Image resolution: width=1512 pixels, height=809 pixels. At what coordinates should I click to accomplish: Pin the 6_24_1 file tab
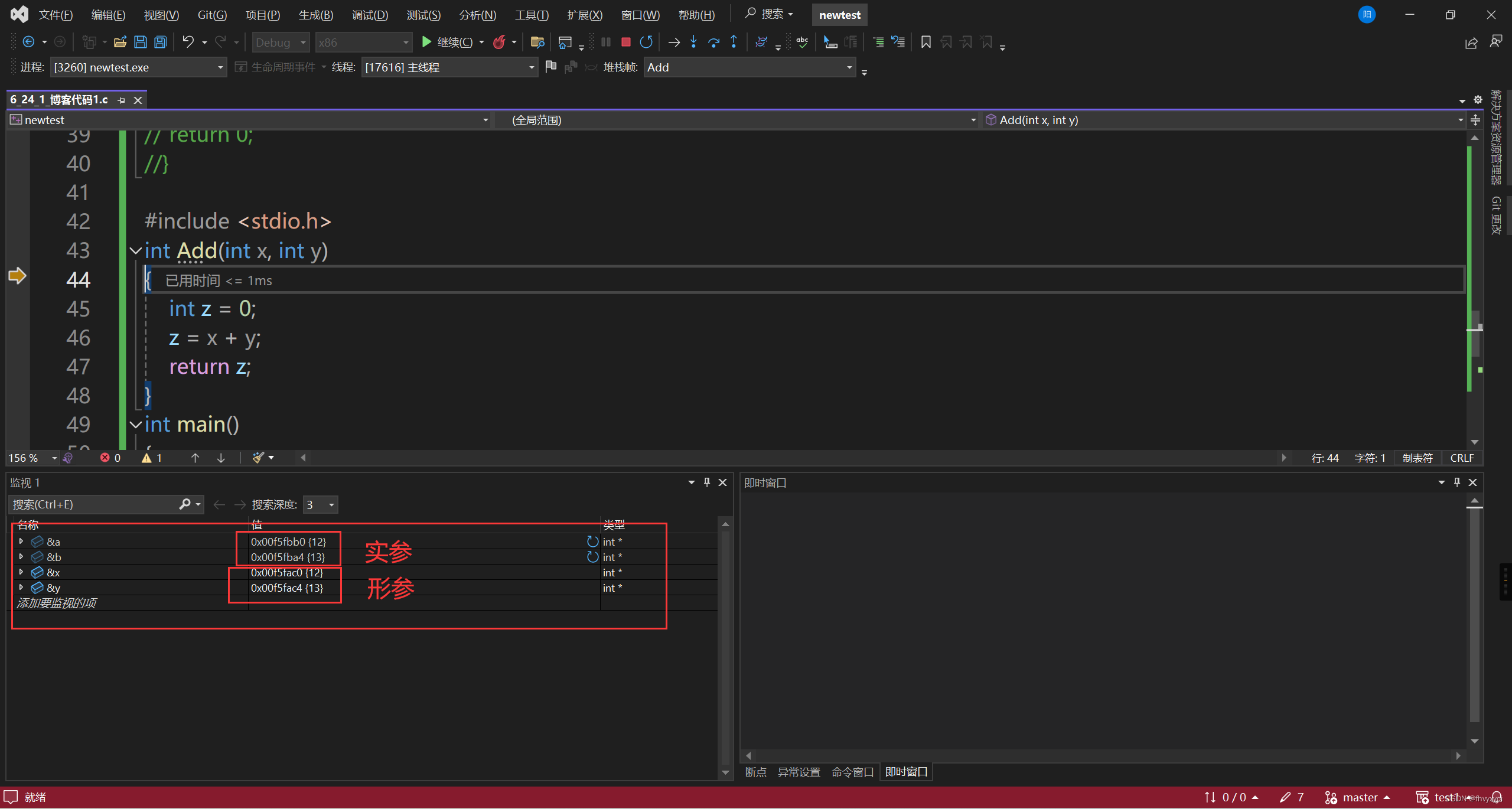122,100
